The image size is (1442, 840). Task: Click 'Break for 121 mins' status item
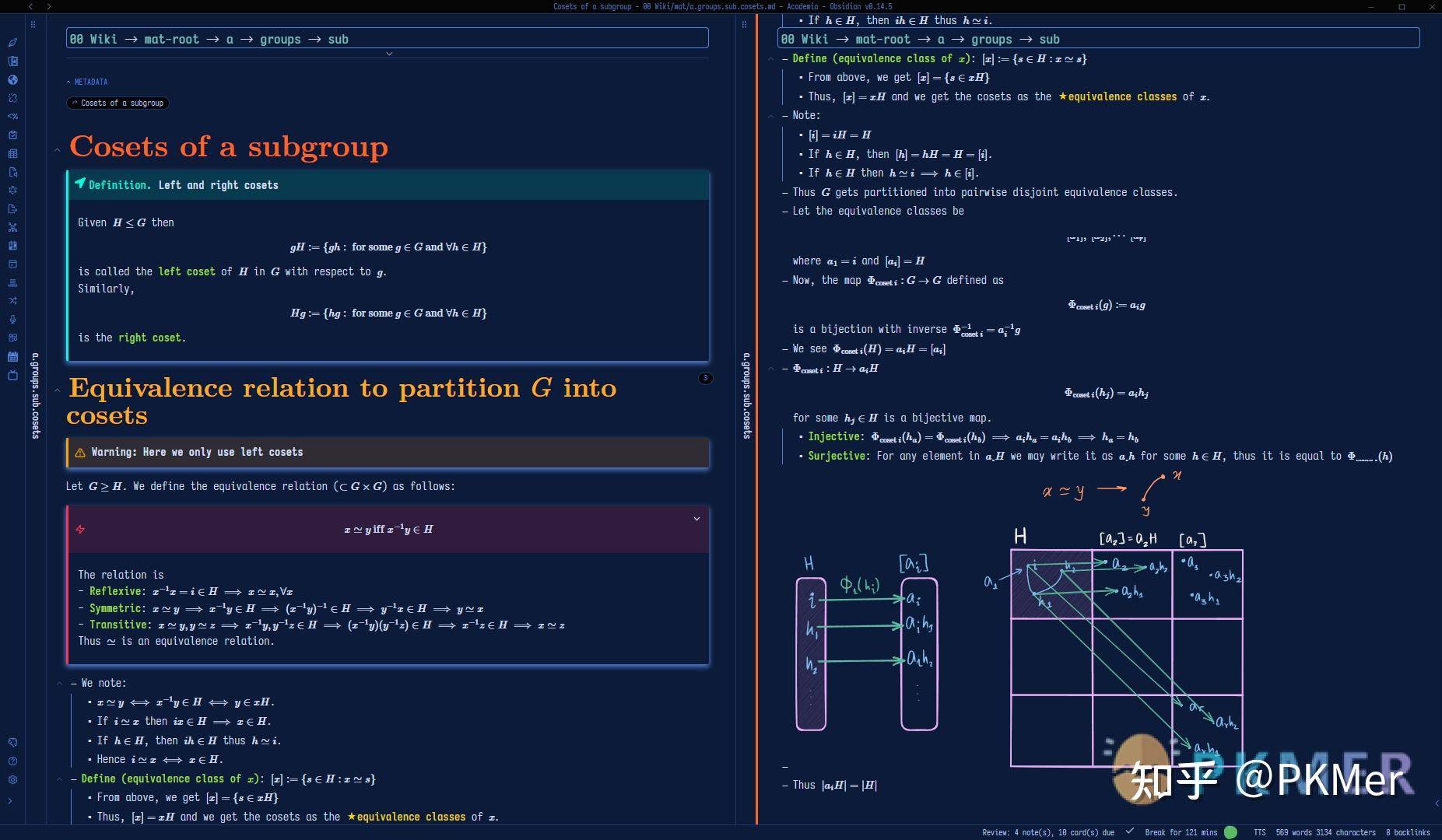tap(1181, 832)
